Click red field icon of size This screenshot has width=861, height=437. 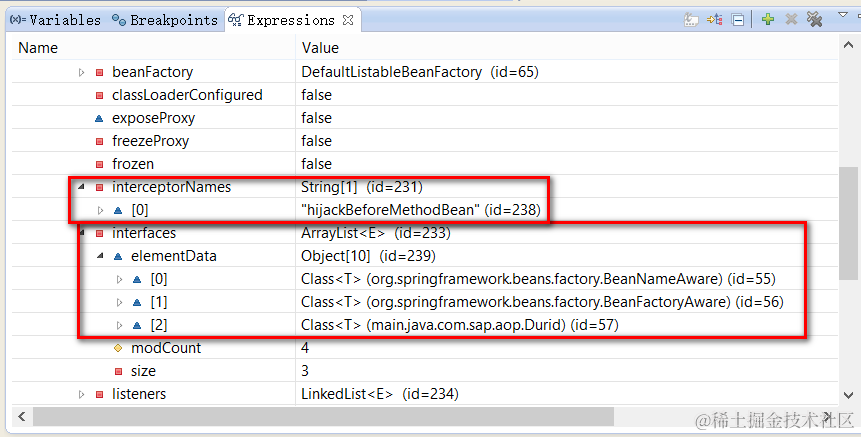coord(118,371)
